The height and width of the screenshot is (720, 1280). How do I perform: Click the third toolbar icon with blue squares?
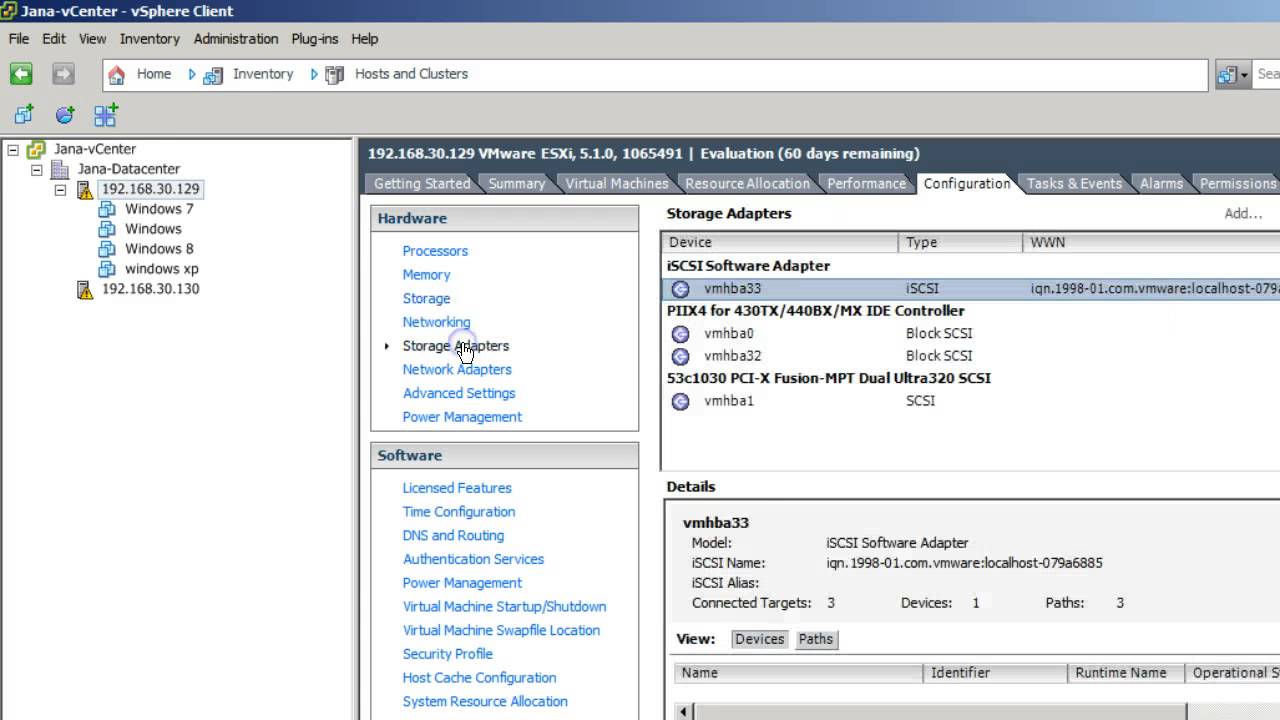[x=106, y=115]
